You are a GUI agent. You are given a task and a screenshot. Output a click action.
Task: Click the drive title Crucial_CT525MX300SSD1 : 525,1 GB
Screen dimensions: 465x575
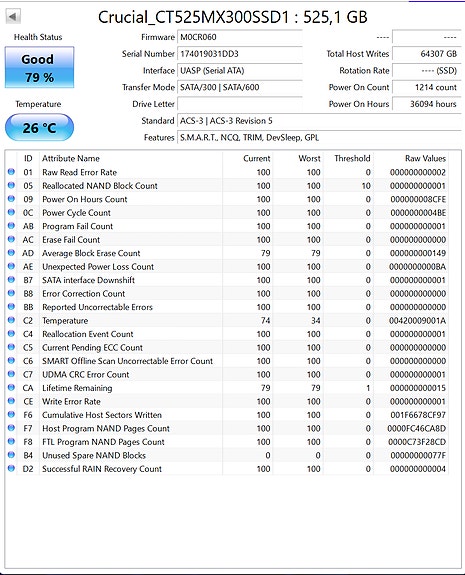click(232, 17)
